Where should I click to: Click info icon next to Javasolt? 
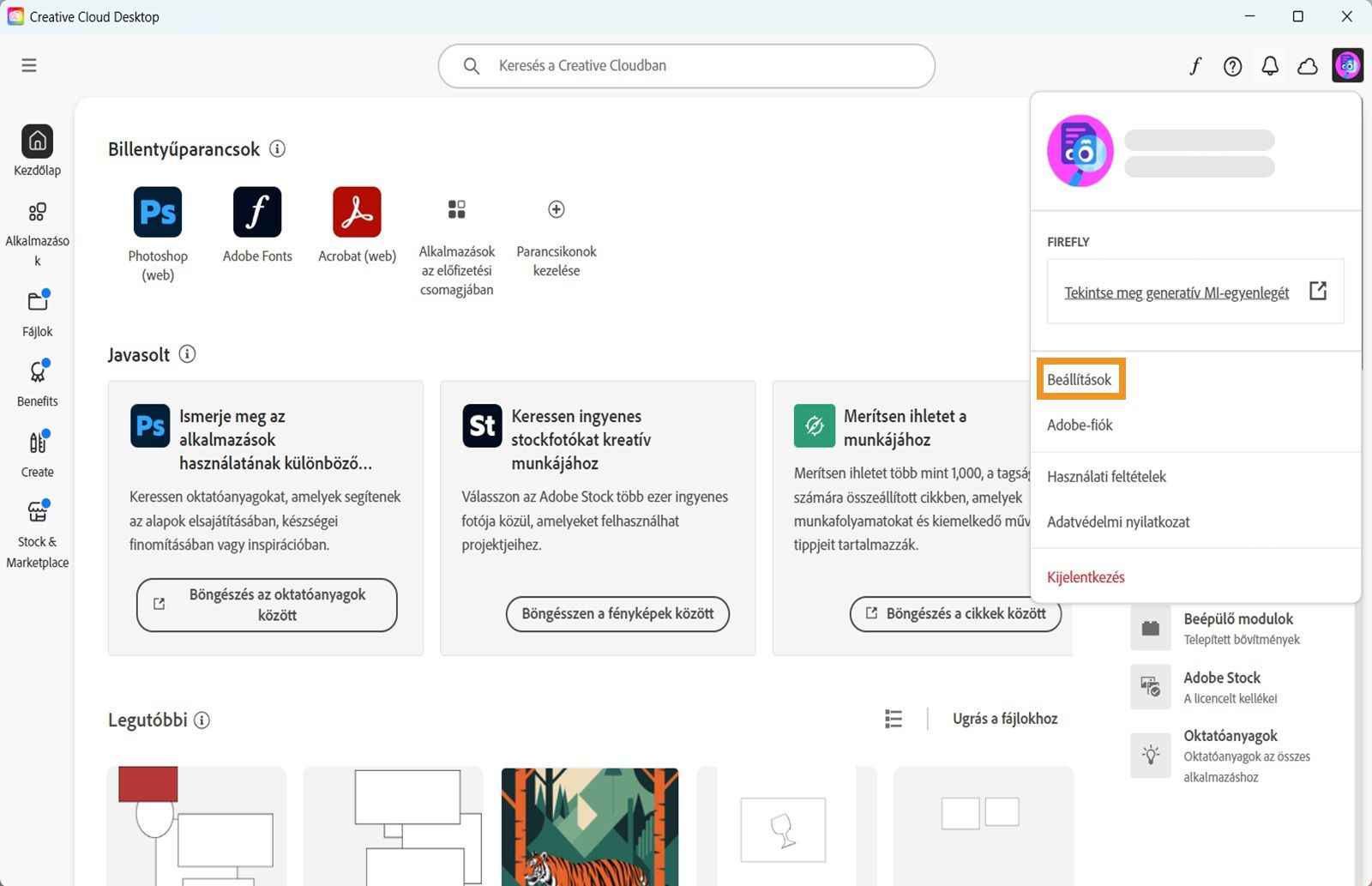click(187, 353)
